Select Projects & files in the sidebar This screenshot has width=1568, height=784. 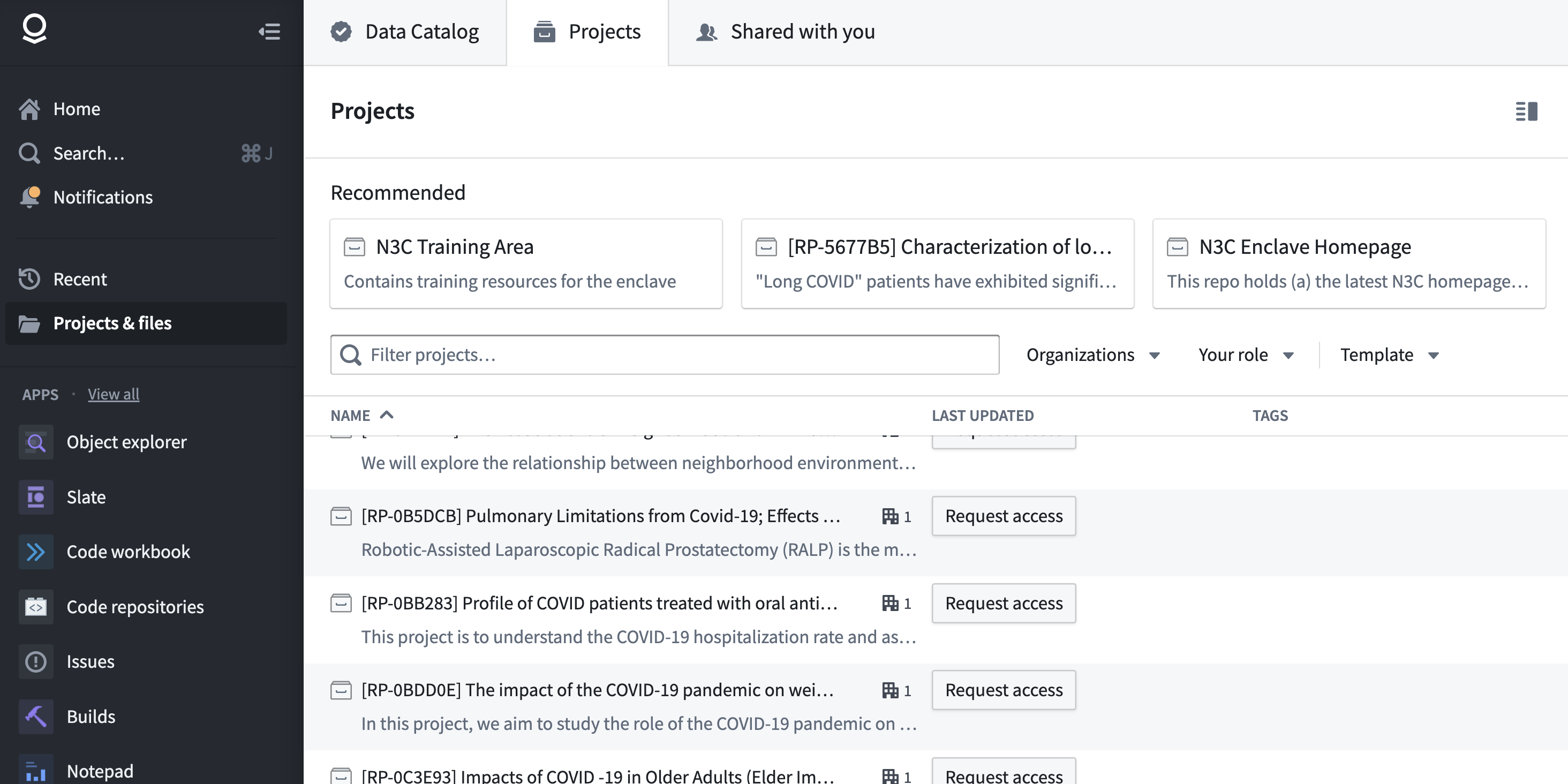[112, 322]
